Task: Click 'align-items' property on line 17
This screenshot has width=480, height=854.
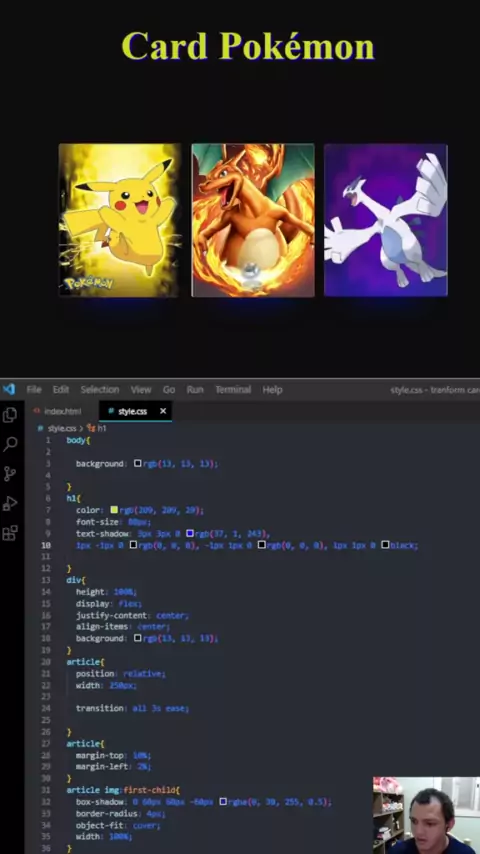Action: (x=102, y=626)
